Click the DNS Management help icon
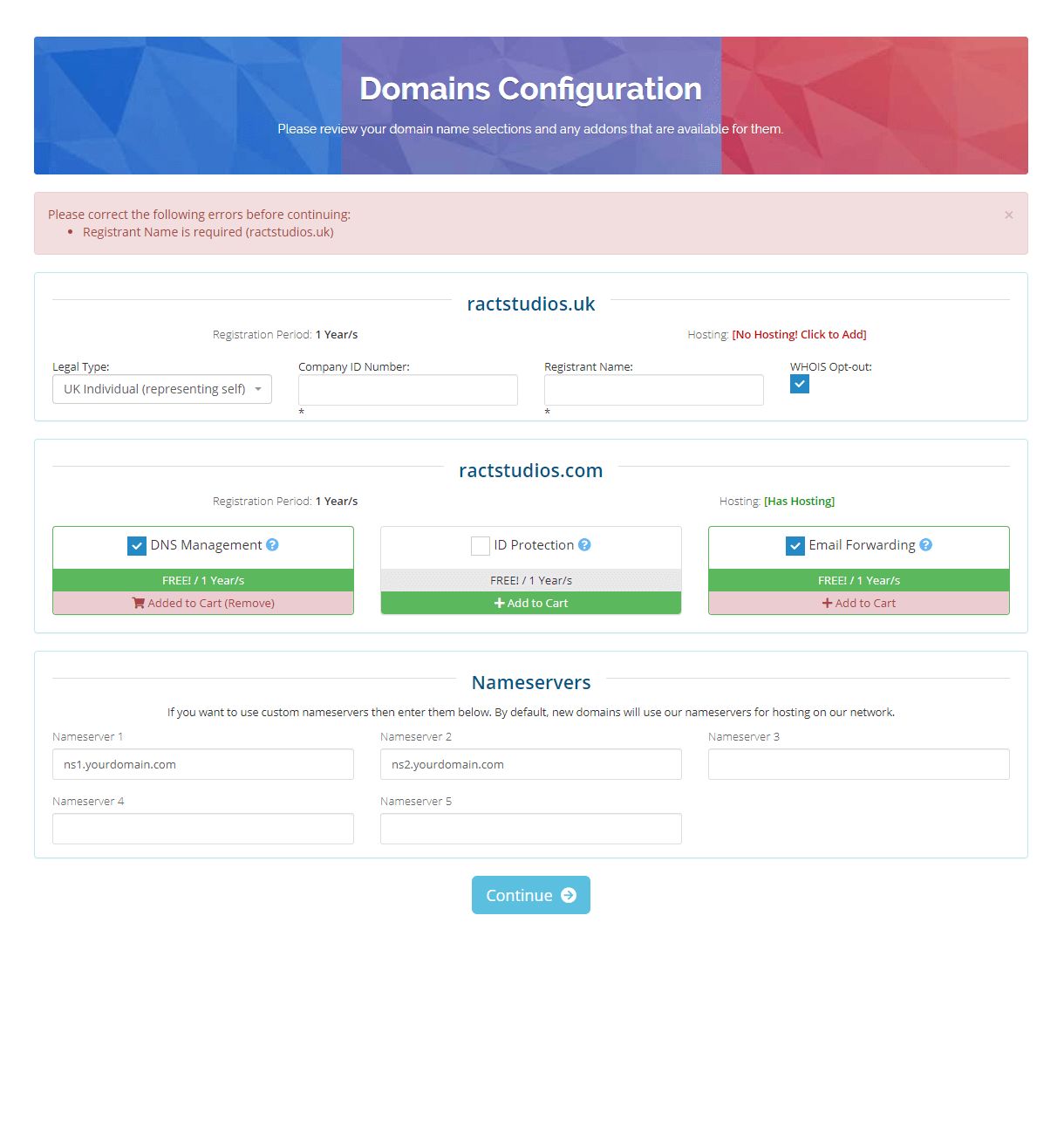The width and height of the screenshot is (1064, 1134). pos(272,545)
